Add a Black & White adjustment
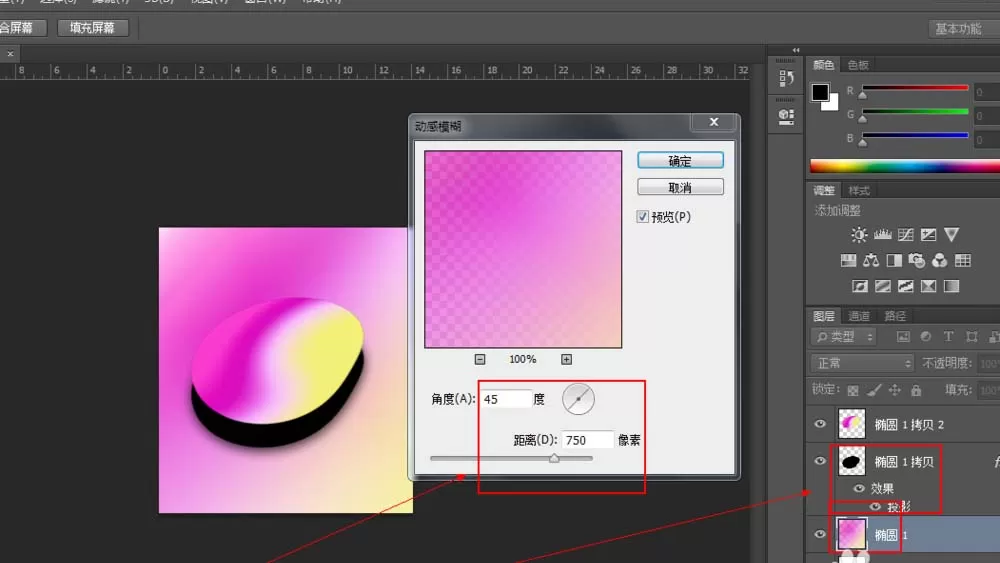 (x=894, y=260)
